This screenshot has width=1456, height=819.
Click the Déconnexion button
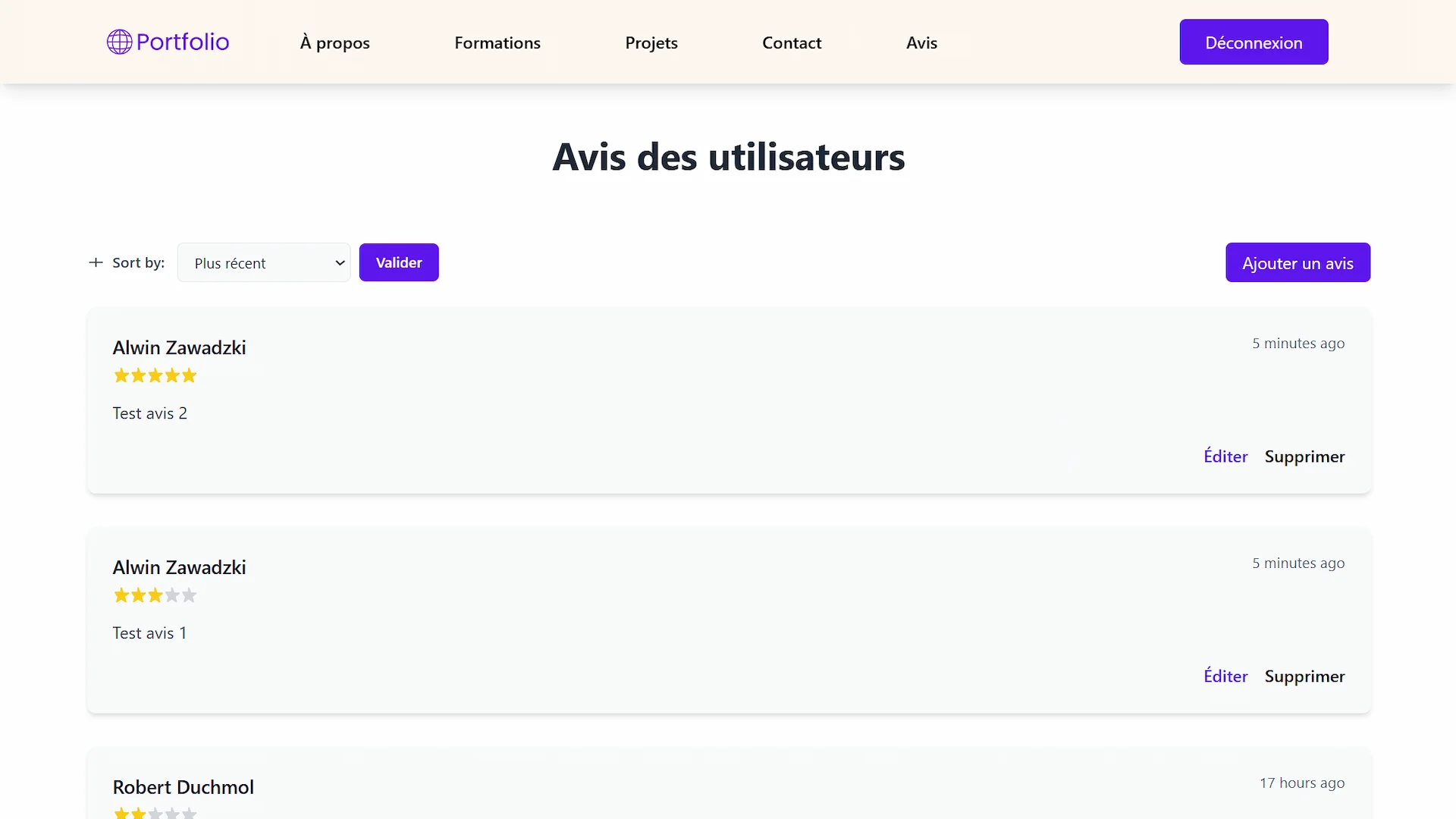point(1254,42)
